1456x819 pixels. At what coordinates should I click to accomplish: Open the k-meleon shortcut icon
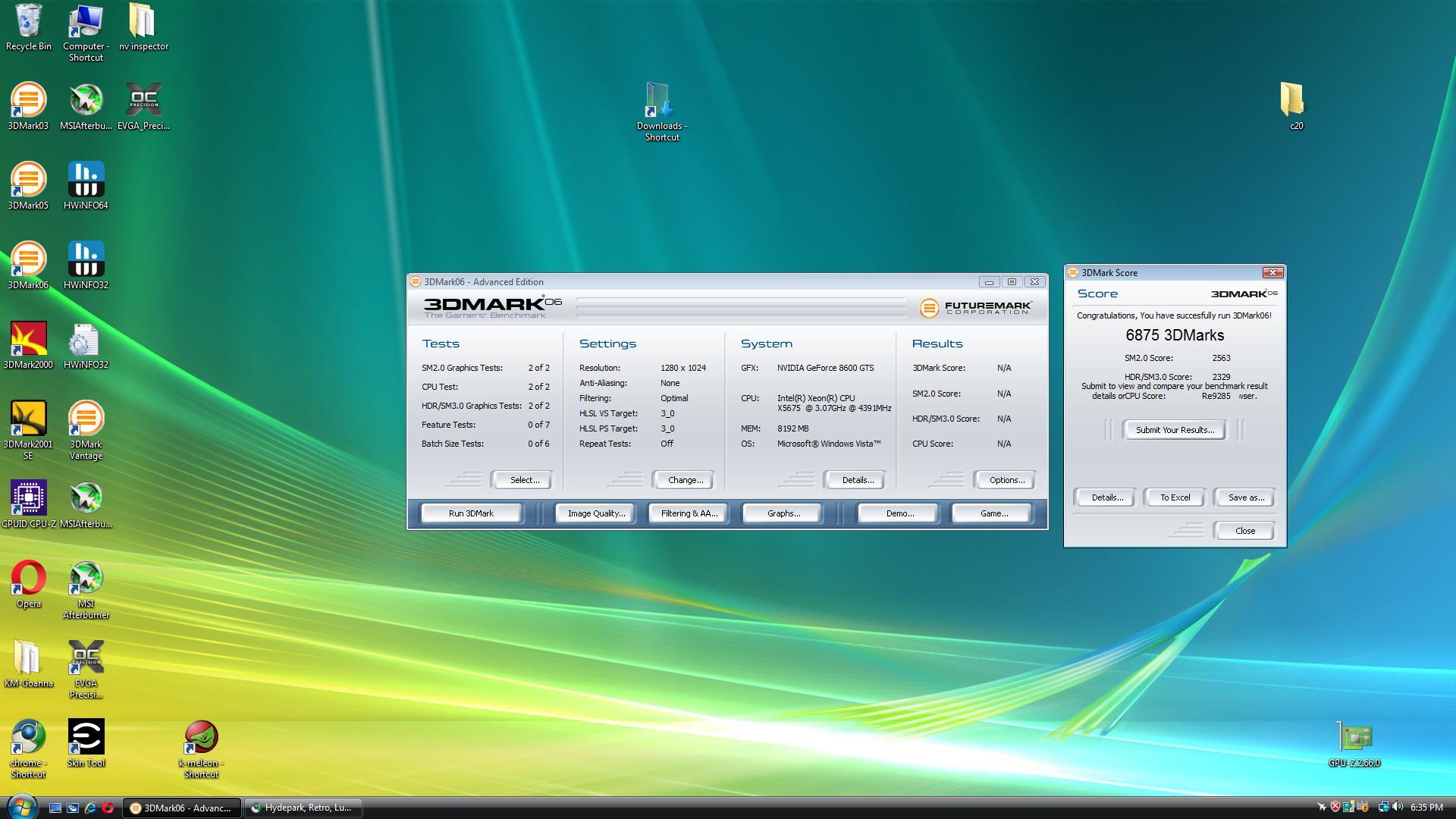point(201,738)
